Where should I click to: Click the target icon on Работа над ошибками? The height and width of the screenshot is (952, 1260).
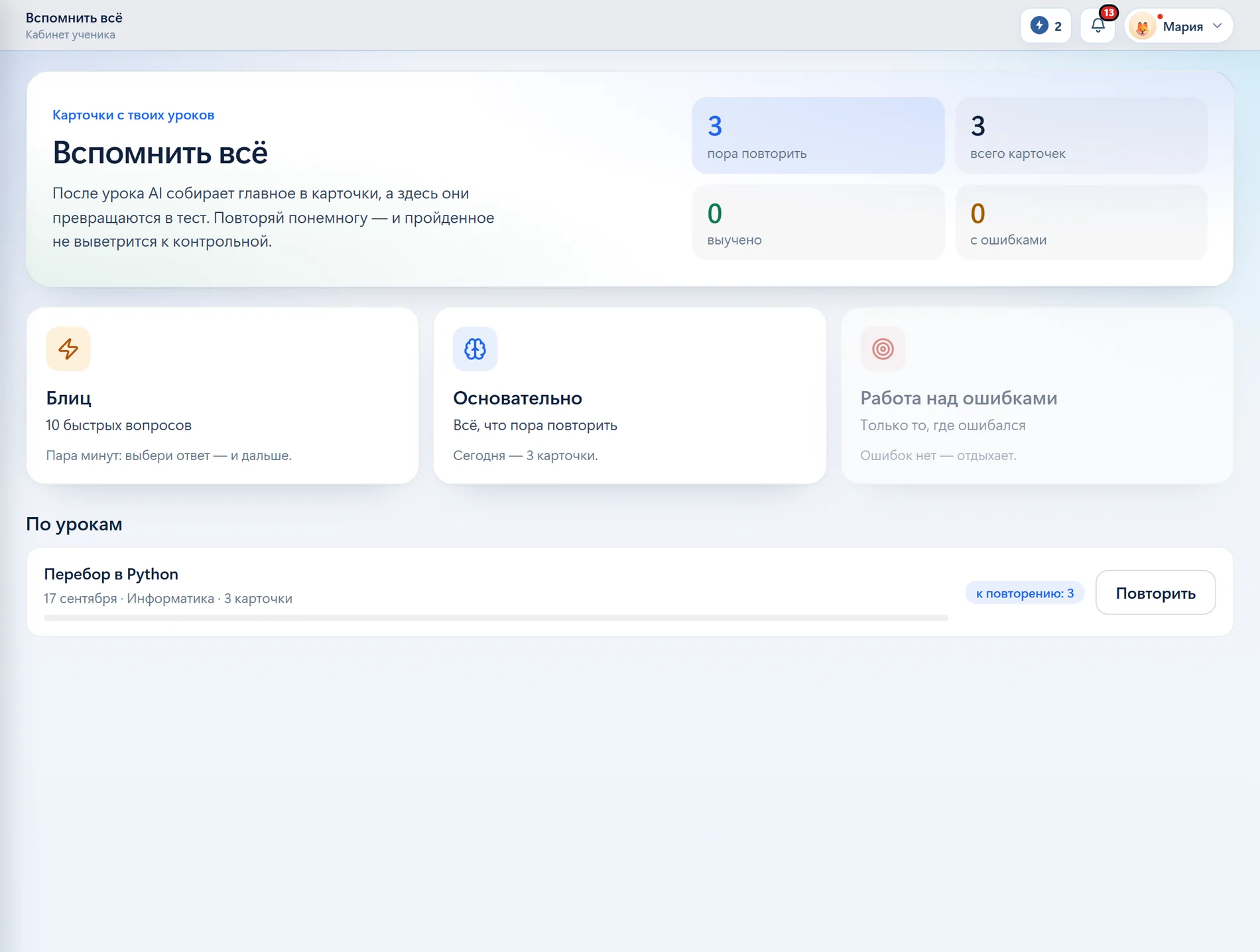(x=883, y=349)
